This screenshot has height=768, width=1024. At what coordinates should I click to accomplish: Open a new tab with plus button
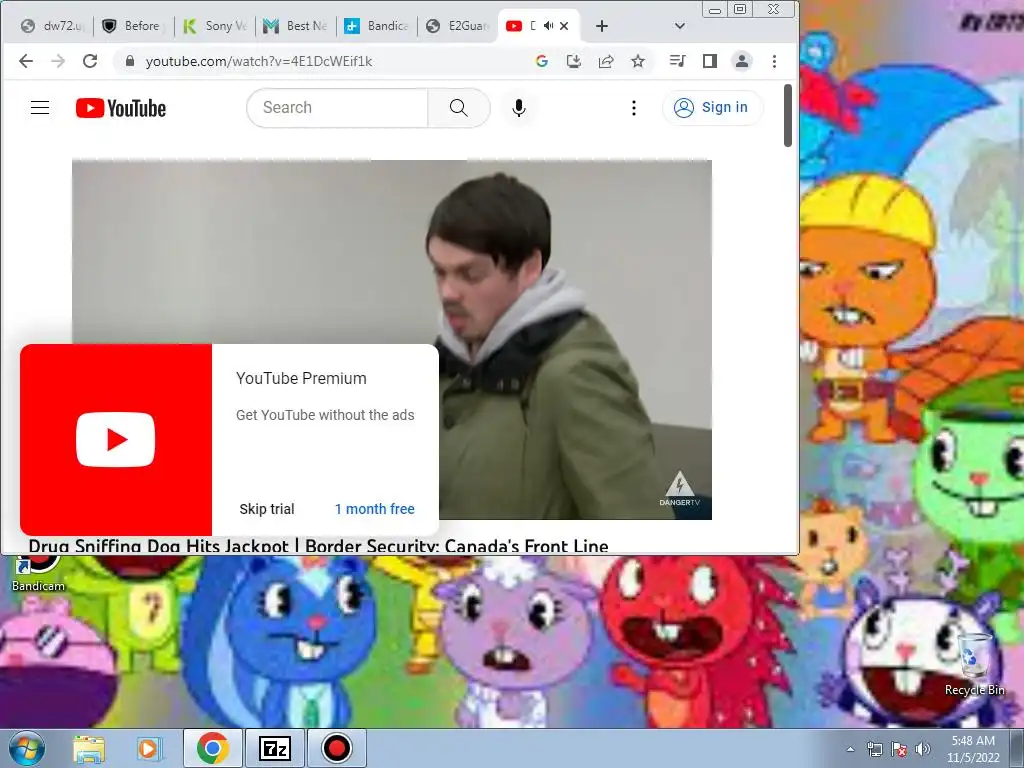[602, 26]
